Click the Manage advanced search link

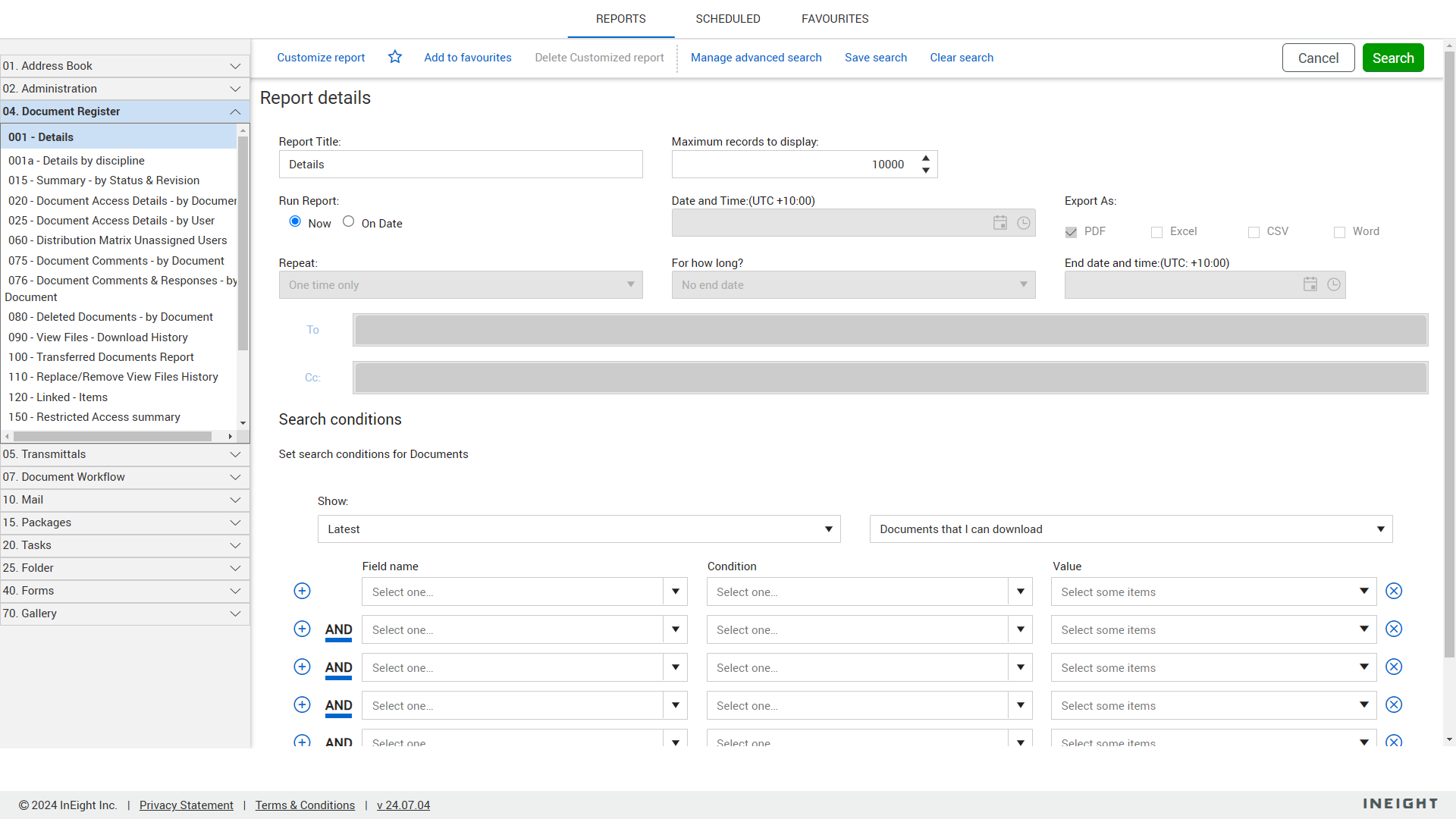[x=755, y=57]
